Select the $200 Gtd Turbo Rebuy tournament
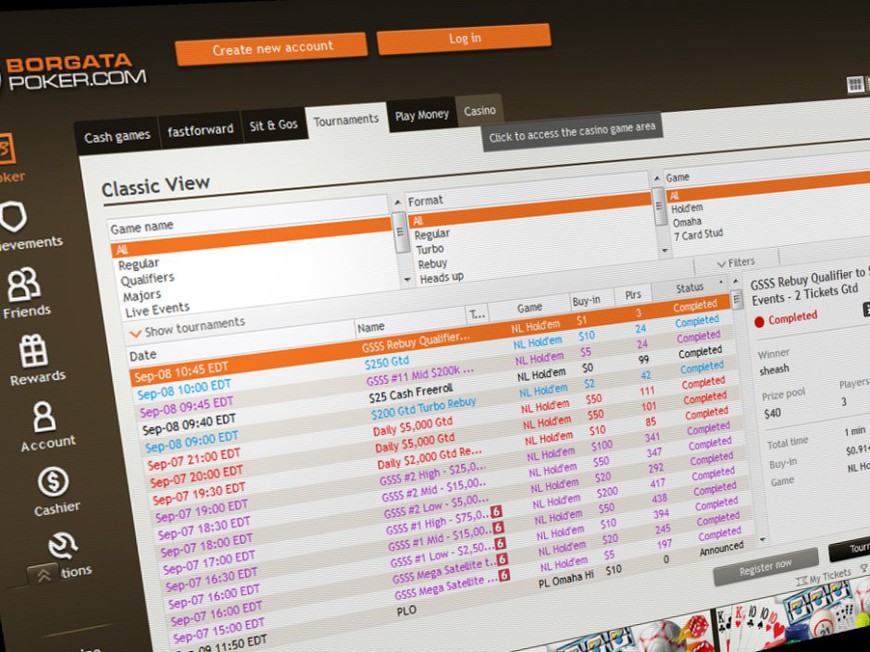 (423, 408)
